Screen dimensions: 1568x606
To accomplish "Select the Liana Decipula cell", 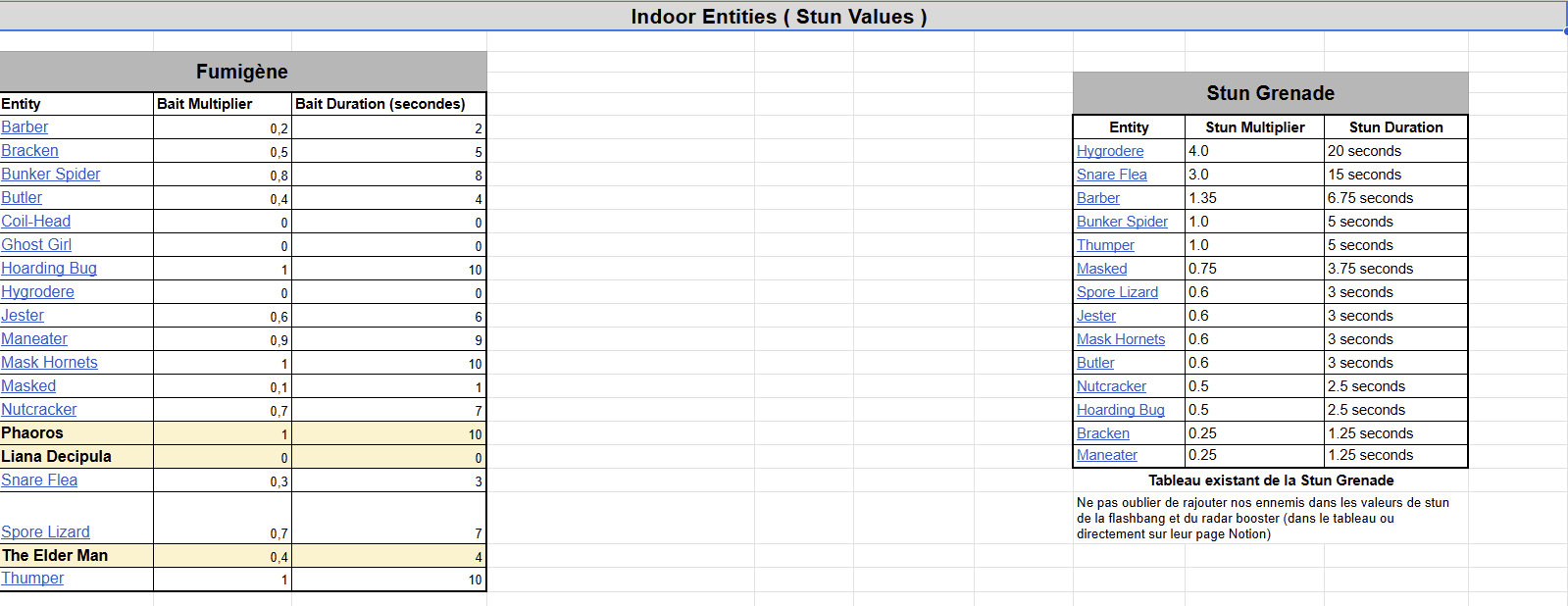I will pyautogui.click(x=76, y=457).
